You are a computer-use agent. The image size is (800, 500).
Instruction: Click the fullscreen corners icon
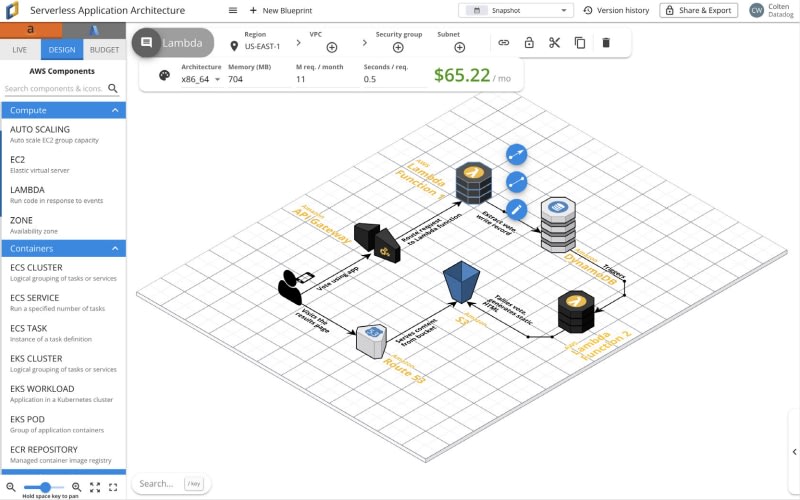coord(113,487)
